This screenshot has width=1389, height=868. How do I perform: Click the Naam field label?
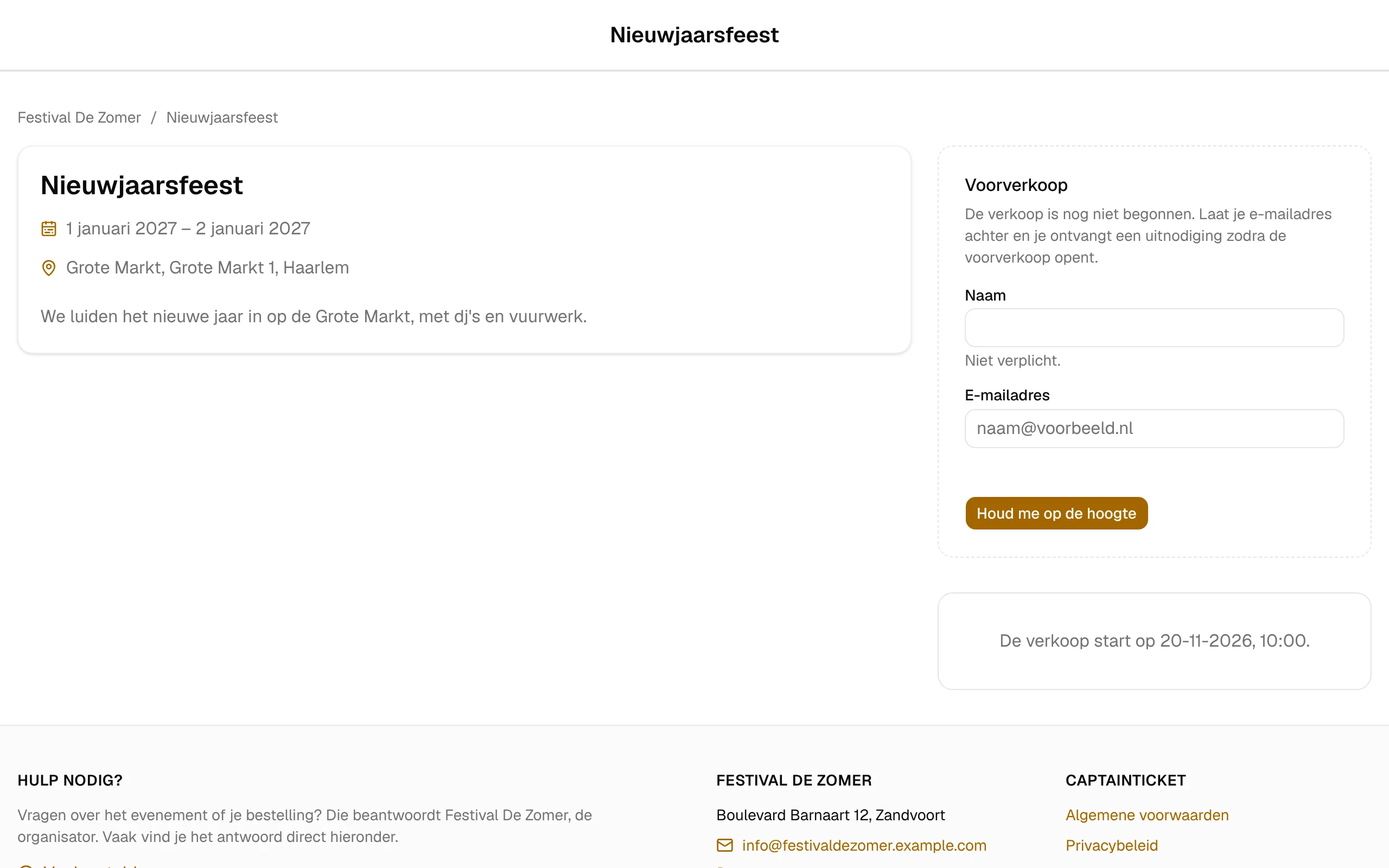click(985, 295)
